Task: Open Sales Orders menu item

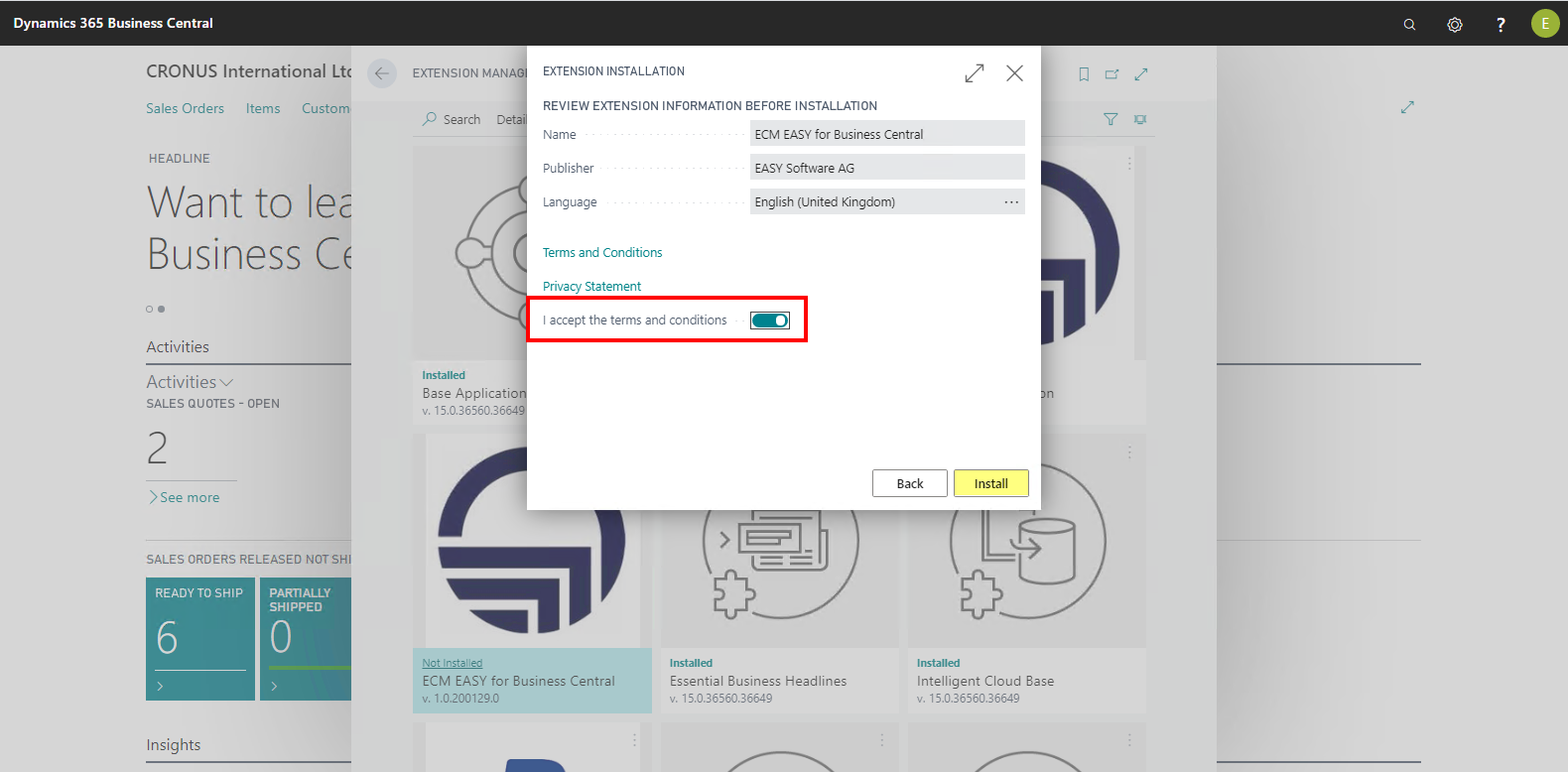Action: 185,108
